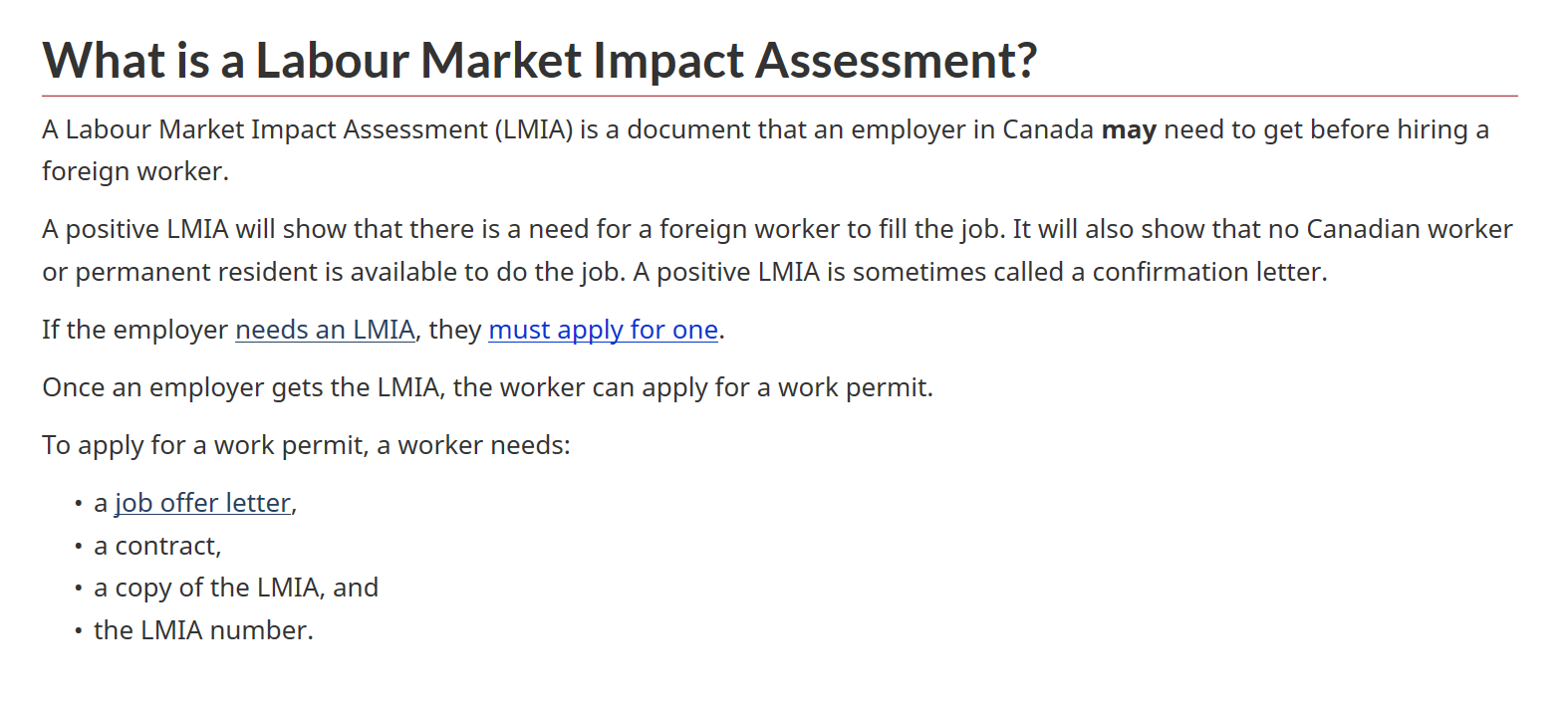Click the bold word "may"
The width and height of the screenshot is (1568, 711).
(x=1128, y=129)
